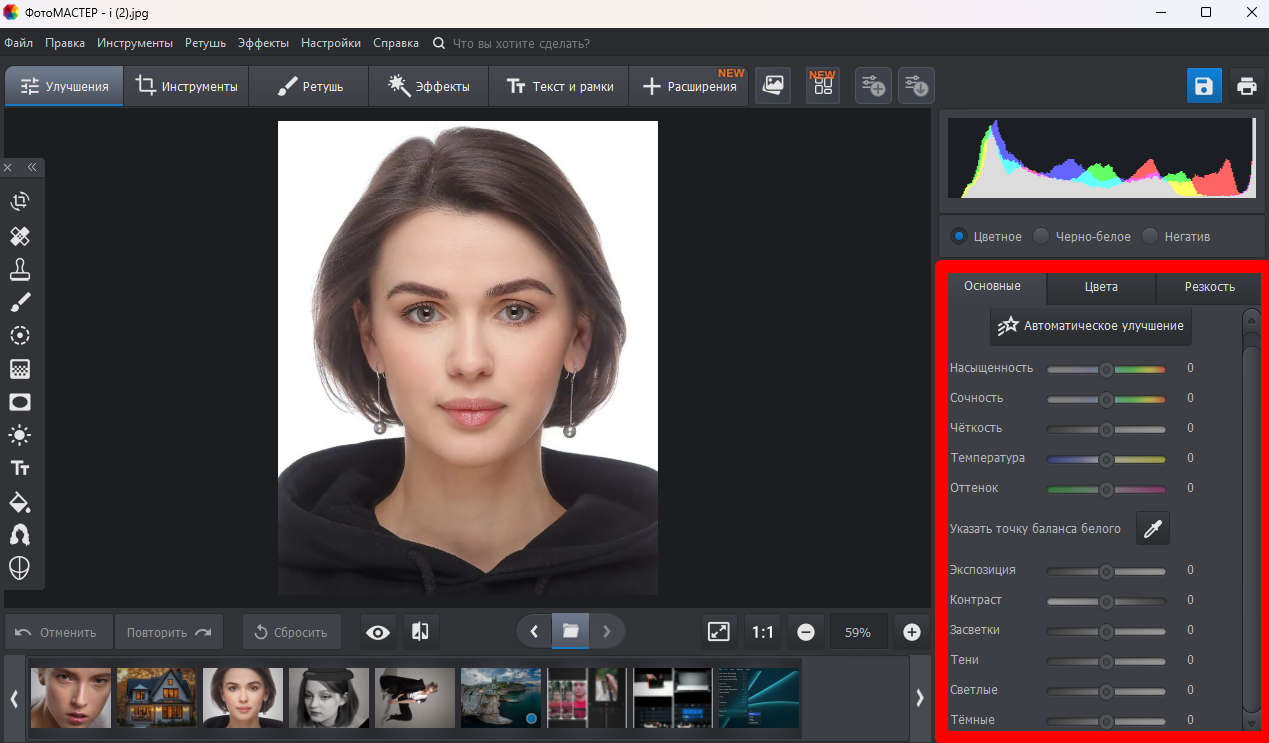1269x743 pixels.
Task: Click the Экспозиция slider handle
Action: [x=1106, y=571]
